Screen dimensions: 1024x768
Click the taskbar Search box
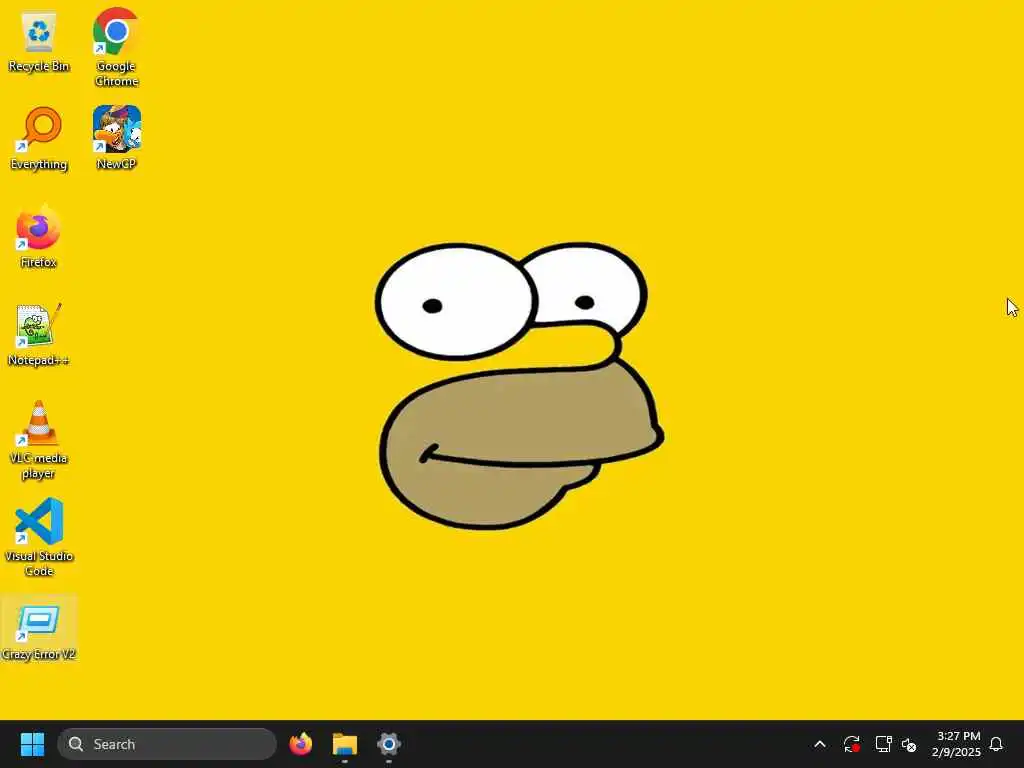point(167,744)
